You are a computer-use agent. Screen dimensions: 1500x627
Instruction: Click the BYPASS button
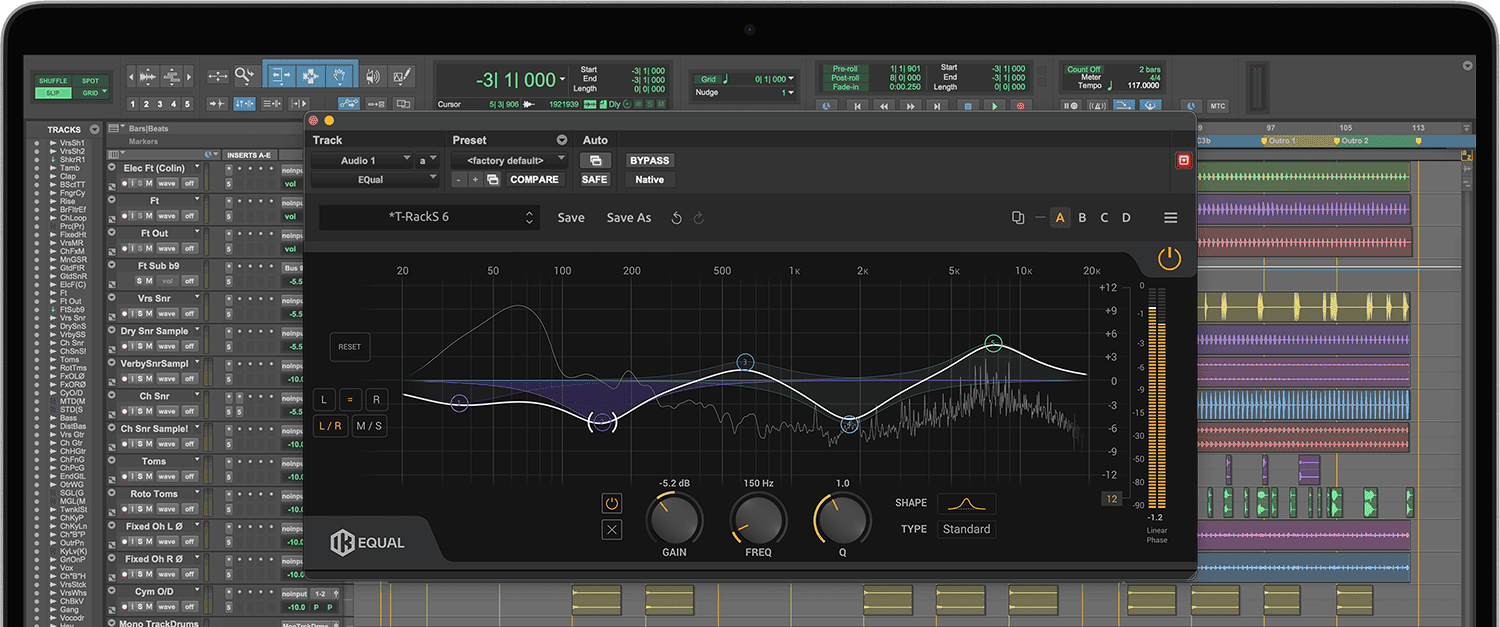(649, 160)
